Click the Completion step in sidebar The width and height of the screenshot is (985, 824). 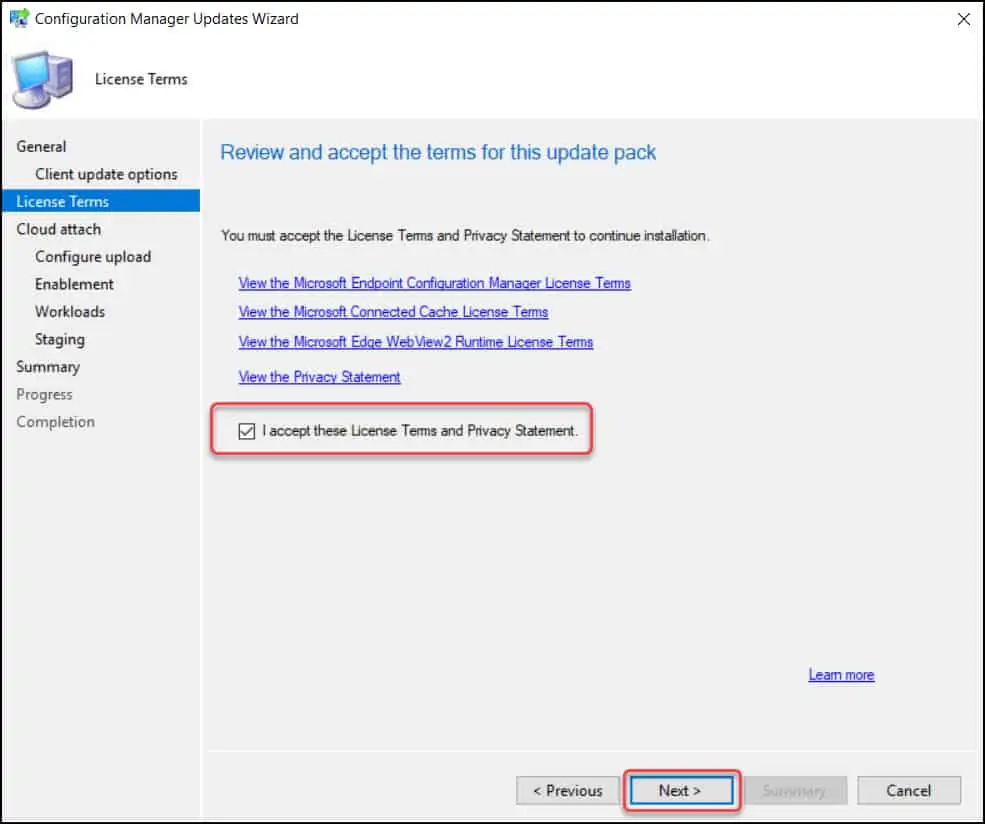point(55,422)
